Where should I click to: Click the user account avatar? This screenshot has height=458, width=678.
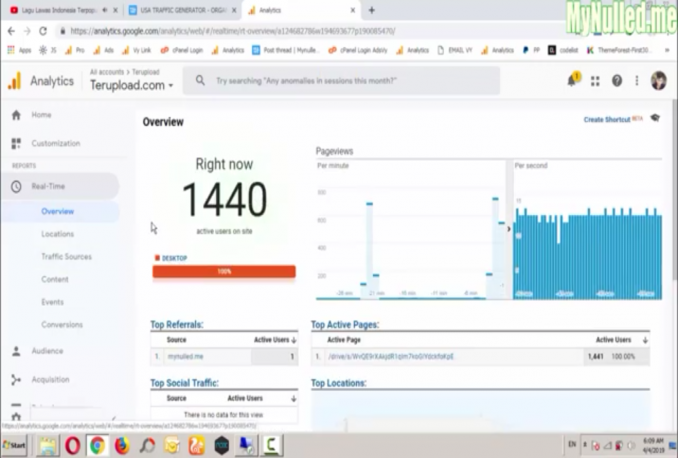[x=658, y=81]
